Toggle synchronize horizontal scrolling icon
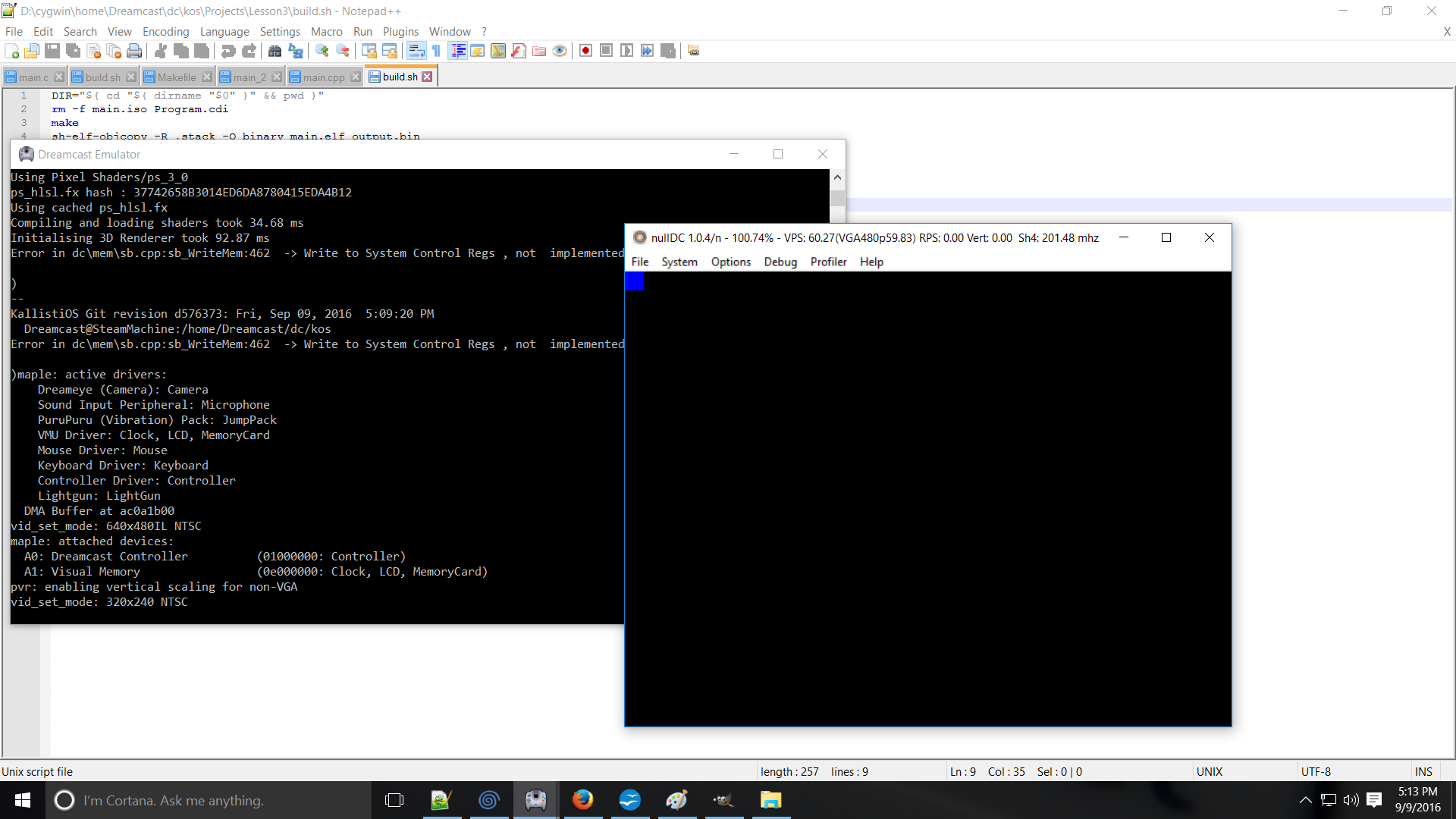This screenshot has height=819, width=1456. pyautogui.click(x=390, y=51)
